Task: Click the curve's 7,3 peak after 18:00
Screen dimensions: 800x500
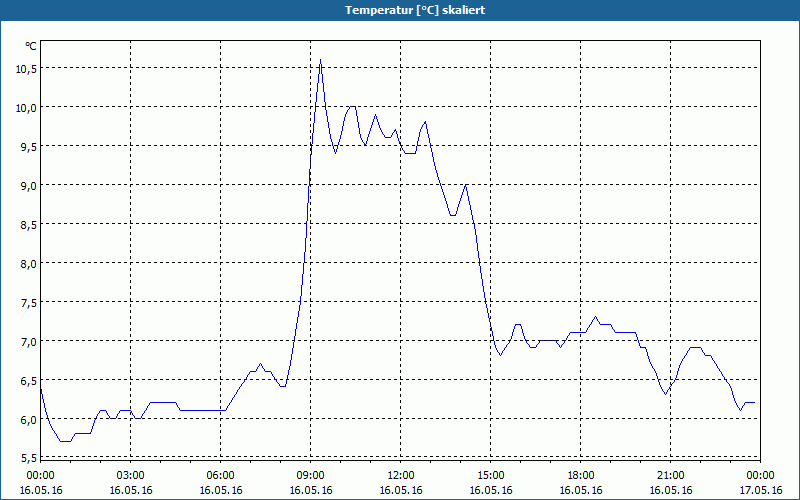Action: click(x=595, y=317)
